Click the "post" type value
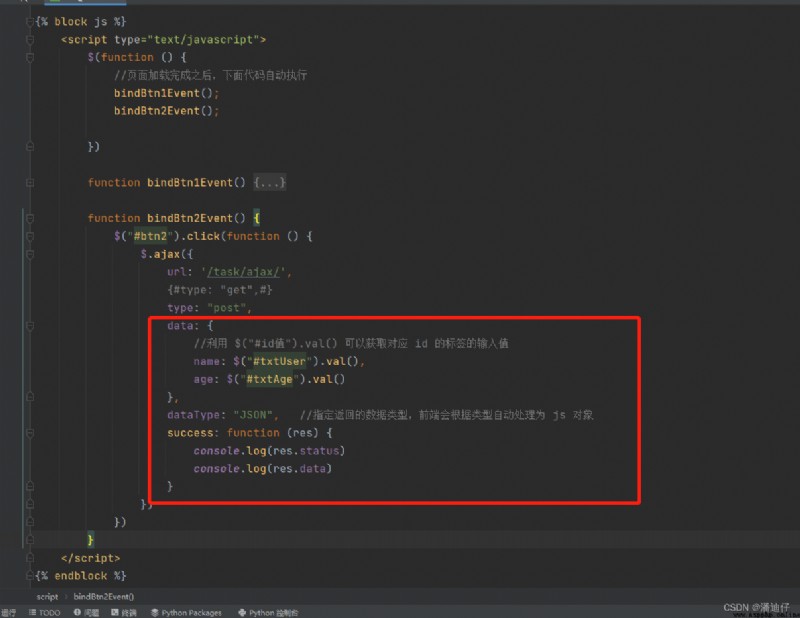Screen dimensions: 800x618 point(227,308)
